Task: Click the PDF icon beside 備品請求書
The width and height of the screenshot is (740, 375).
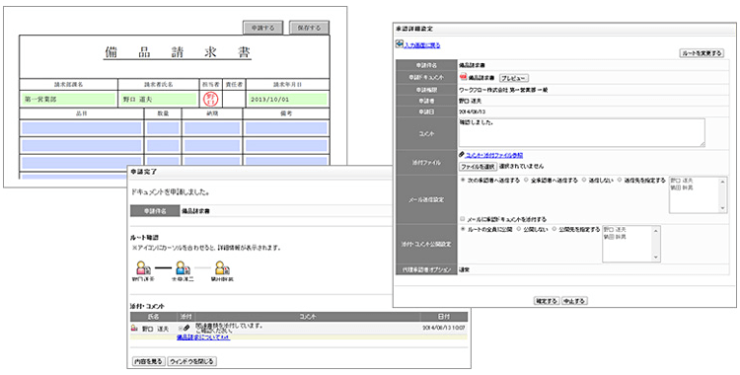Action: tap(463, 77)
